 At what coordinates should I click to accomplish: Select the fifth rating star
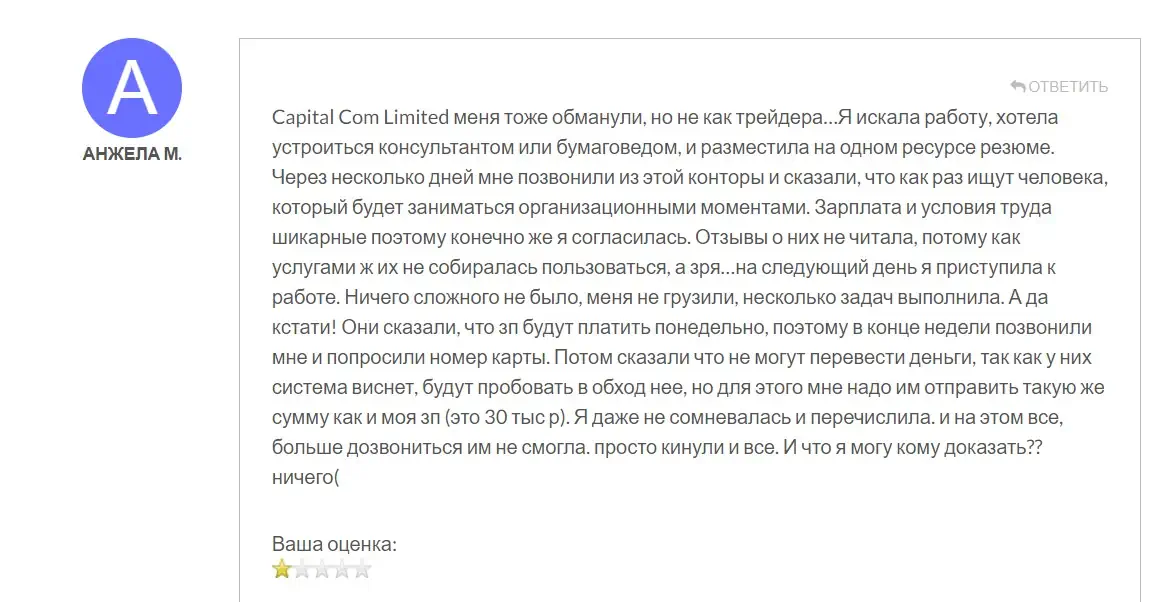pyautogui.click(x=362, y=569)
